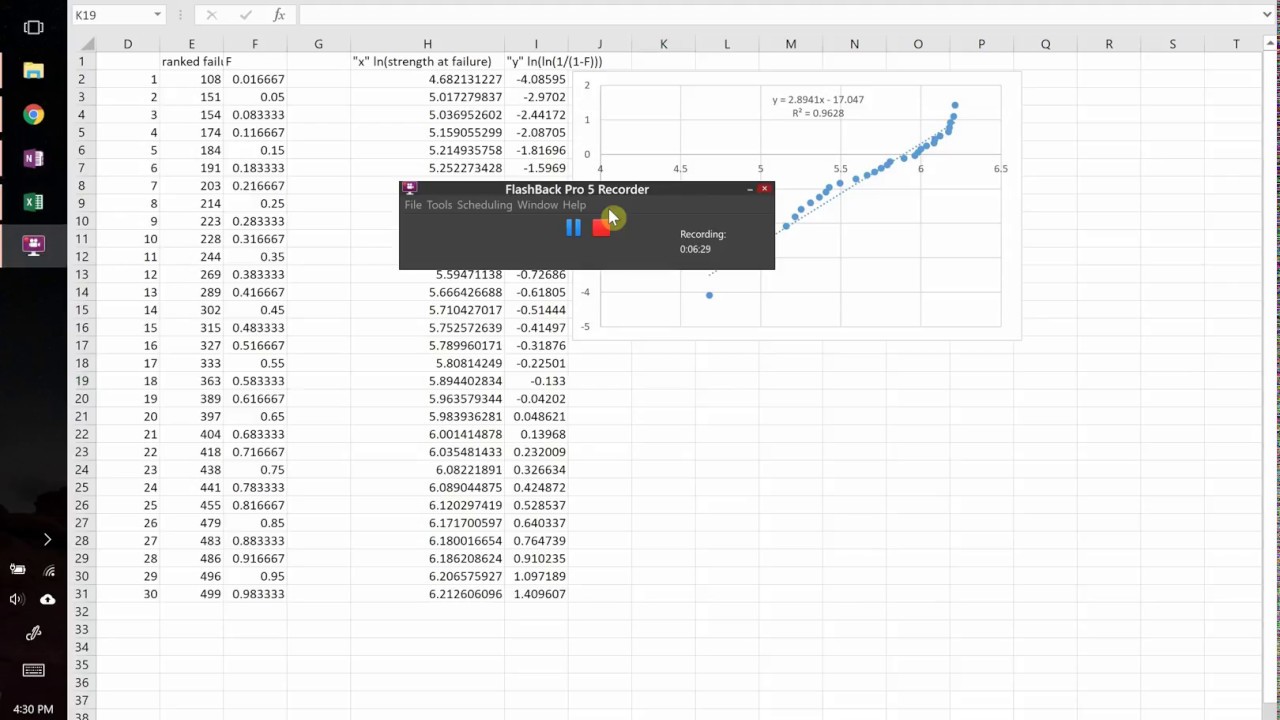The image size is (1280, 720).
Task: Click cell with value 0.283333
Action: (255, 221)
